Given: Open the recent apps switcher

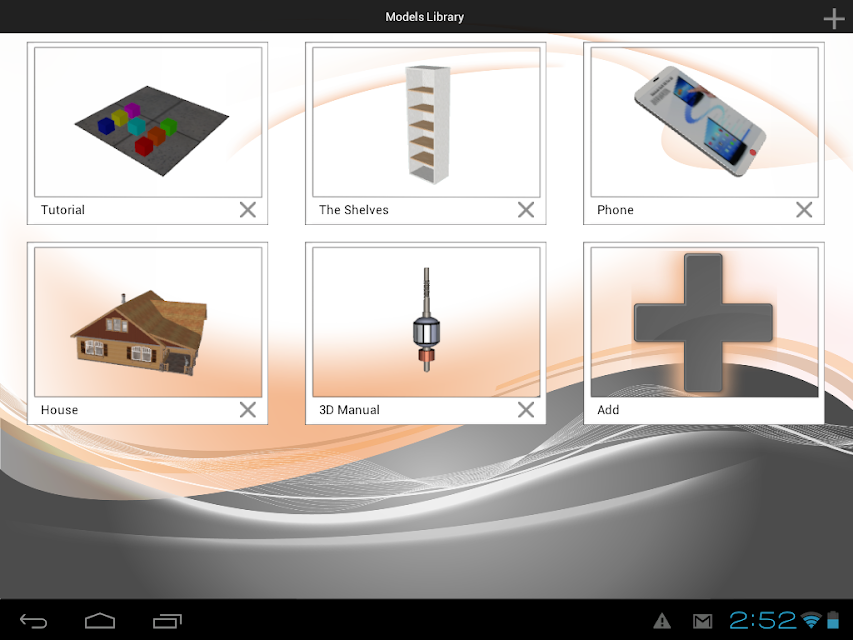Looking at the screenshot, I should [167, 621].
